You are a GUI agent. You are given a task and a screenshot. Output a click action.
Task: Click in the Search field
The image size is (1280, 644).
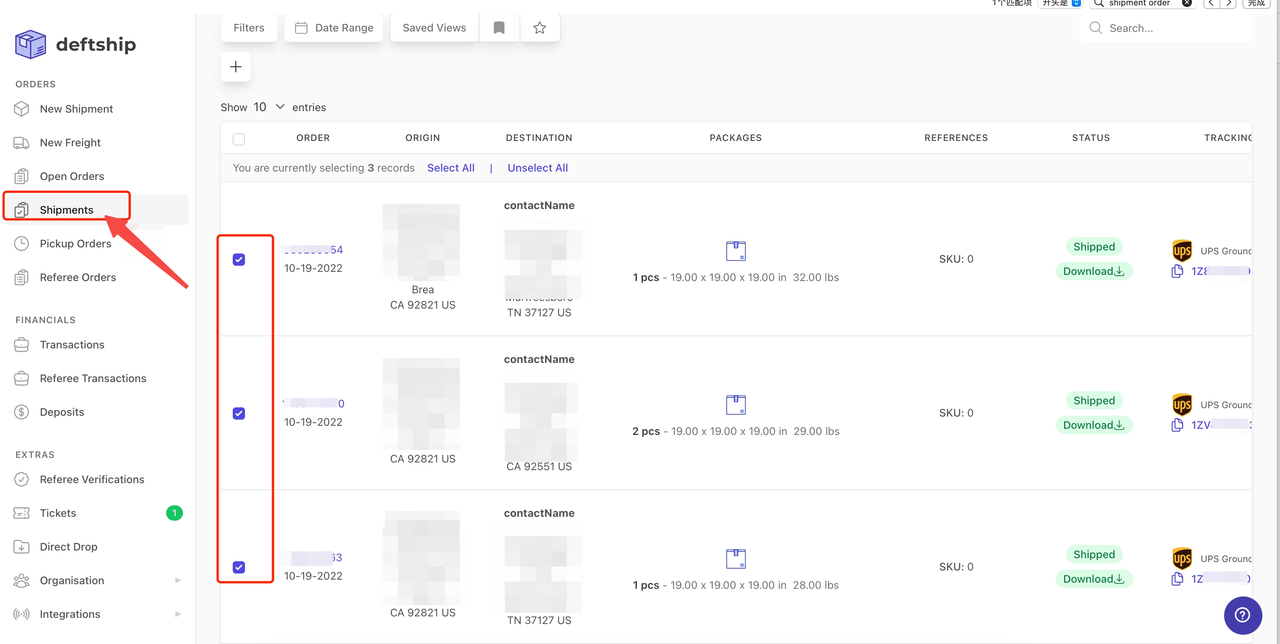(1166, 28)
